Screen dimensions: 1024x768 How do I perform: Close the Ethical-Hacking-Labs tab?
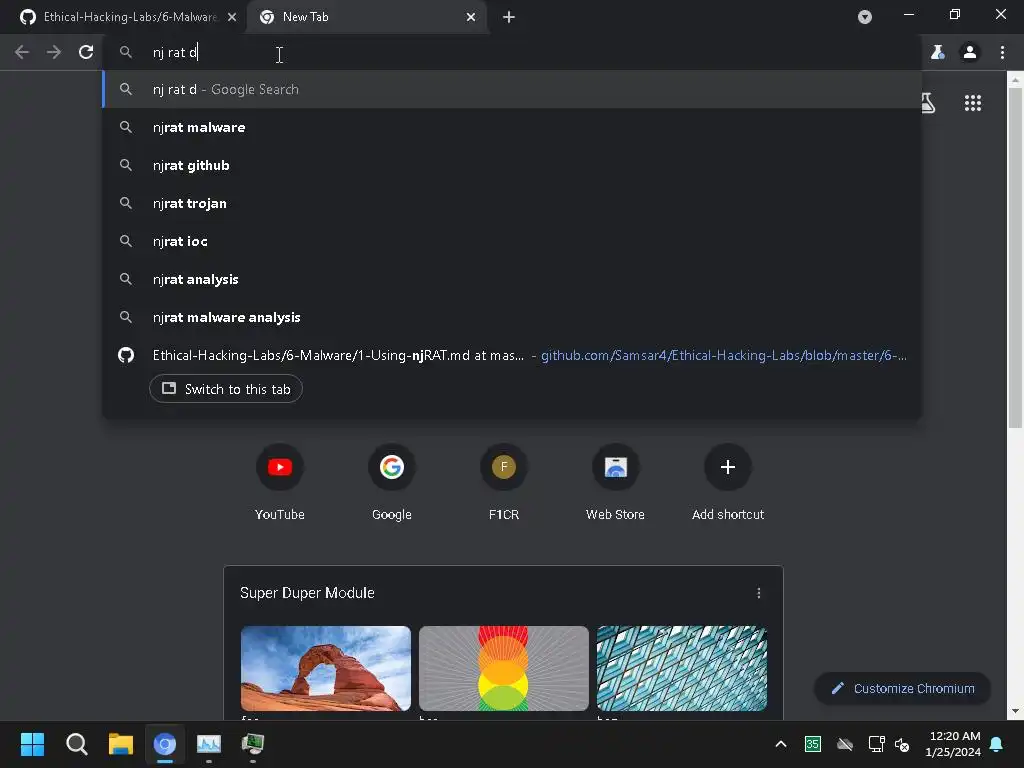(232, 17)
